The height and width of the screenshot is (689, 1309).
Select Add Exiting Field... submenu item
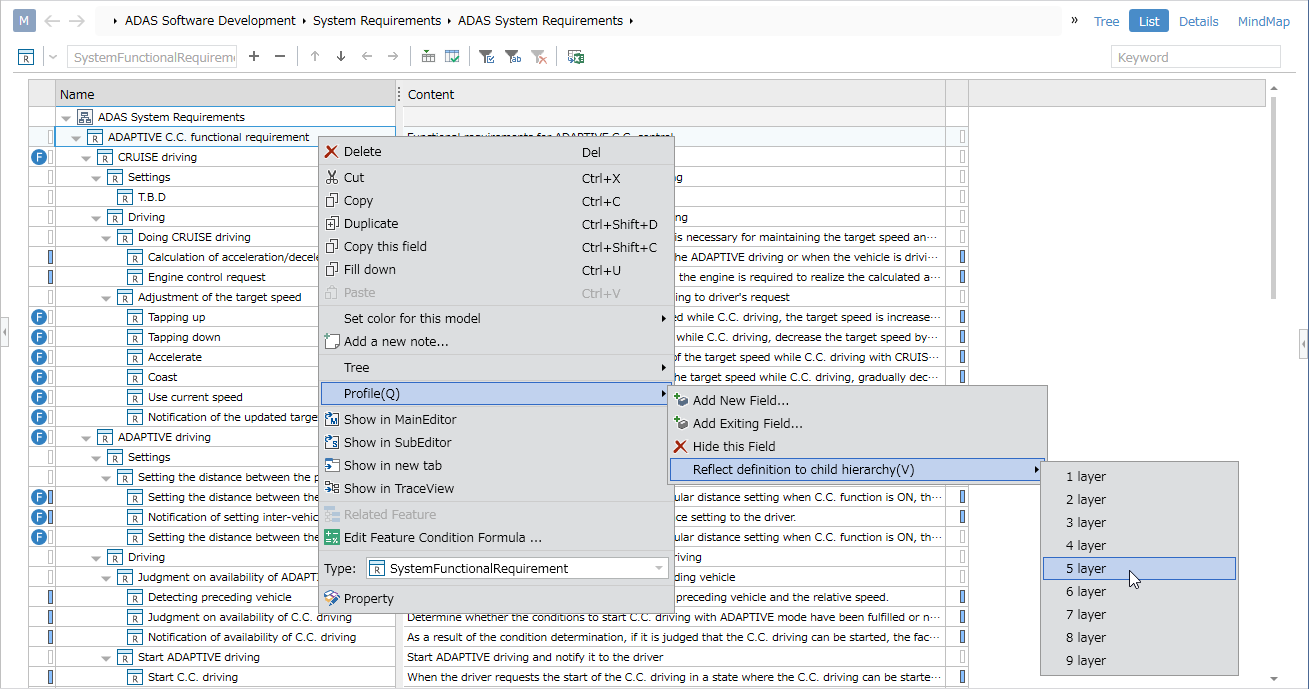(856, 423)
